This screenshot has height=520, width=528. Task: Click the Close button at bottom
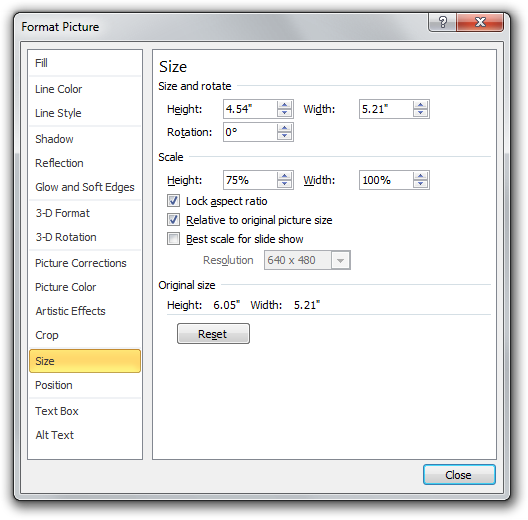[x=459, y=475]
